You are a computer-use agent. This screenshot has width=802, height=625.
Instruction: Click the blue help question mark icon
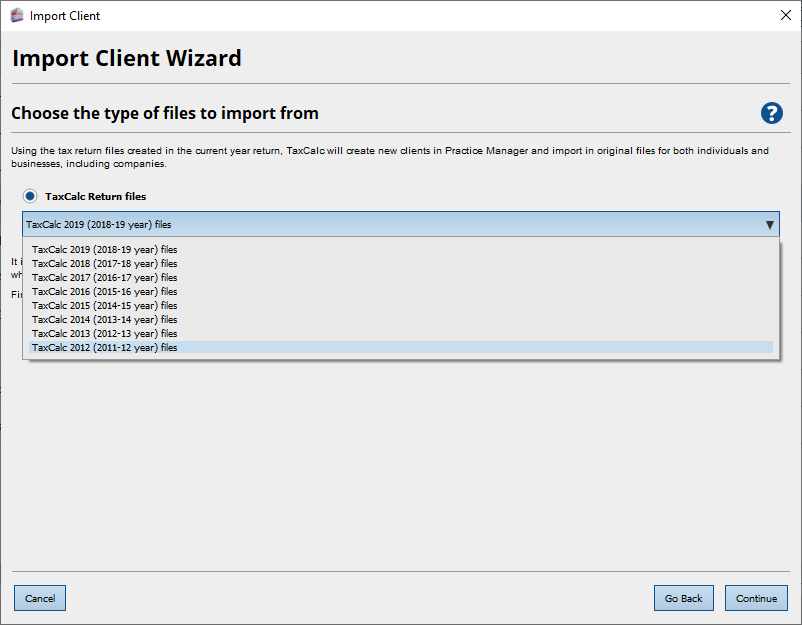click(x=771, y=113)
